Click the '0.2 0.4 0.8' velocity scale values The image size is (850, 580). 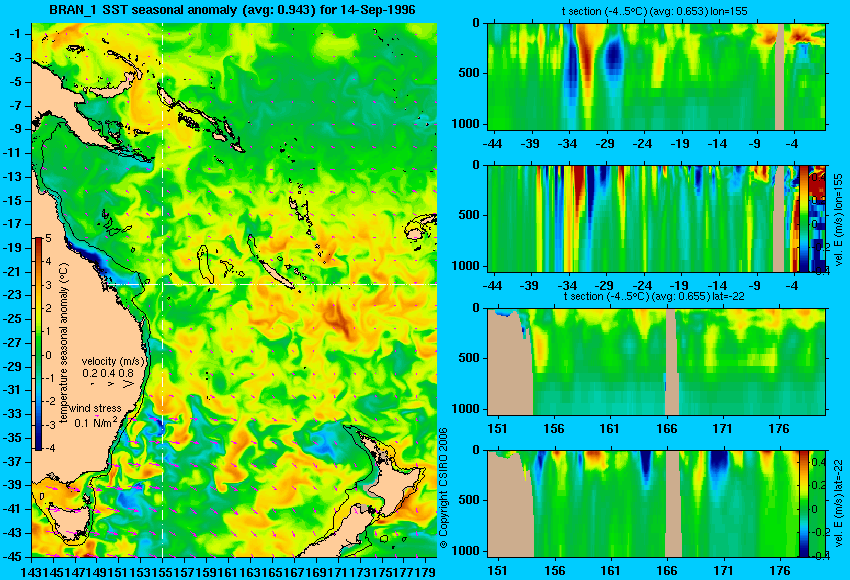(x=108, y=373)
